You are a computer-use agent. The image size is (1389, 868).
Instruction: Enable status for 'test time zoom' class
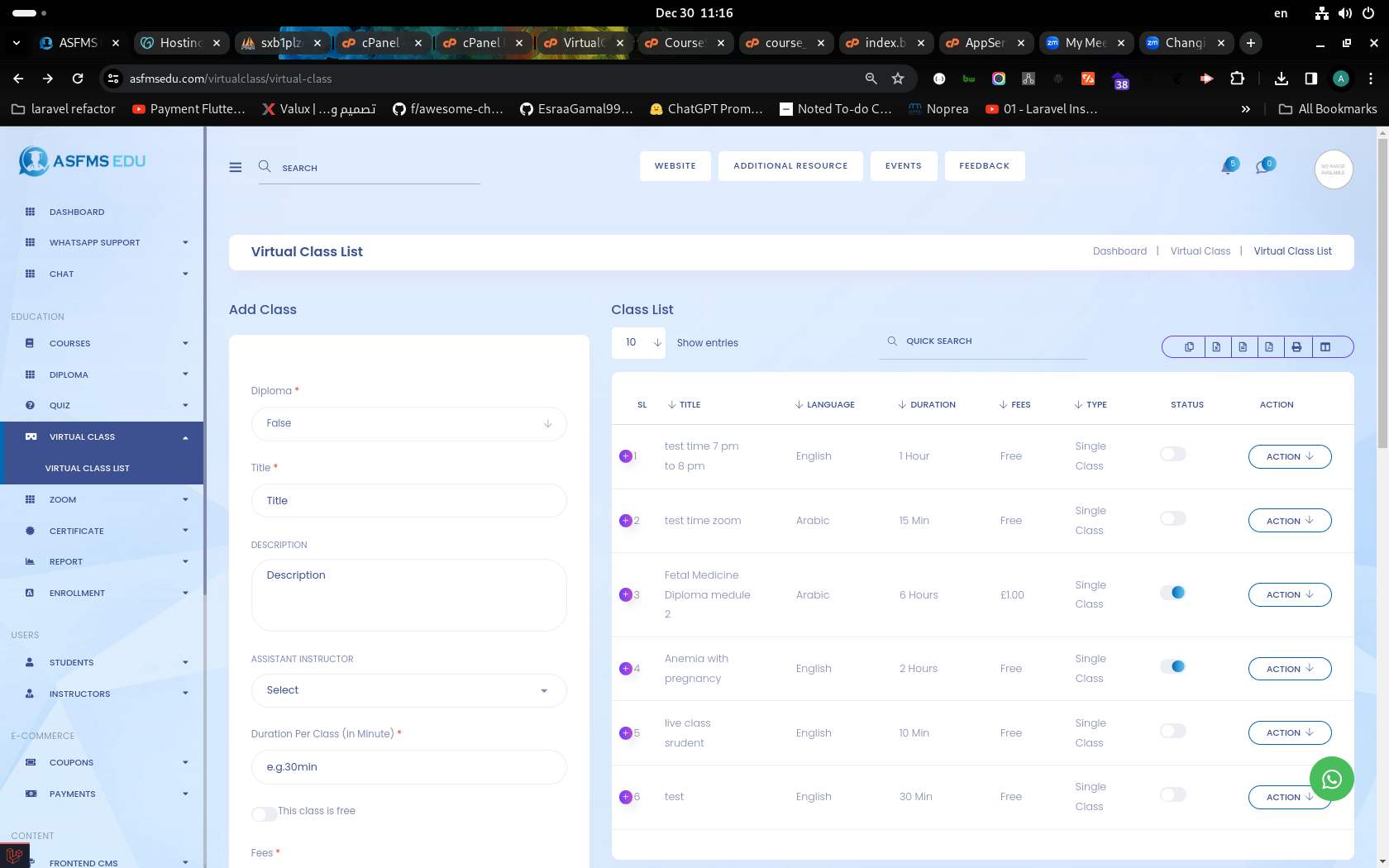coord(1172,518)
